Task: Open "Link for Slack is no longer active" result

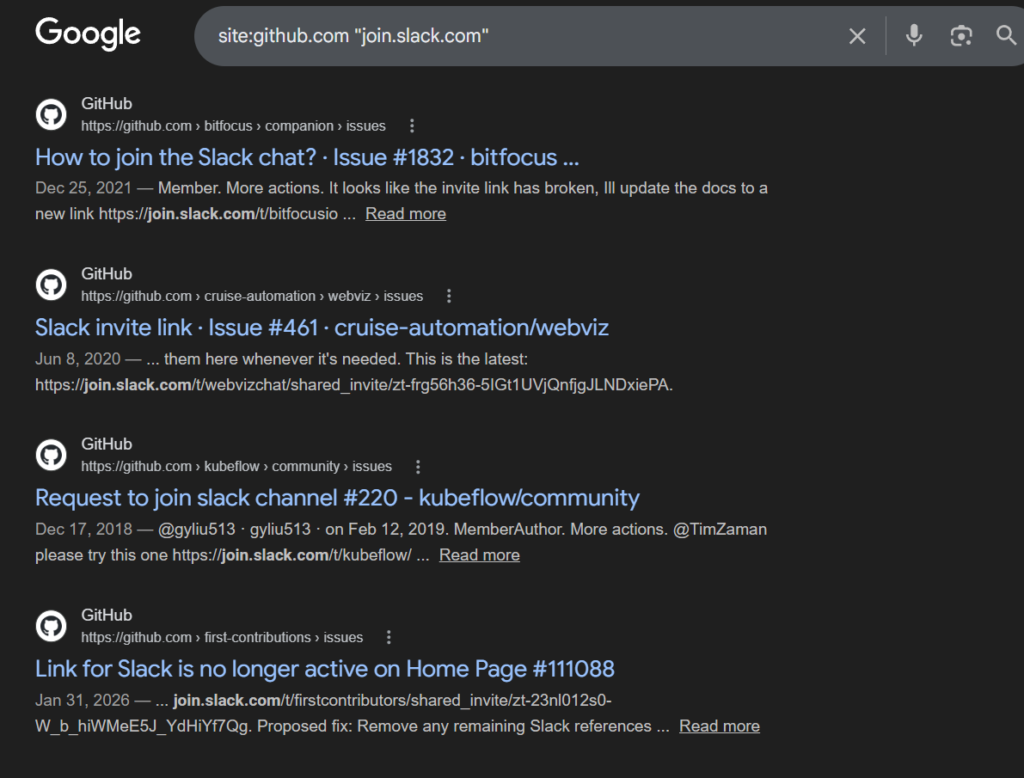Action: click(x=324, y=668)
